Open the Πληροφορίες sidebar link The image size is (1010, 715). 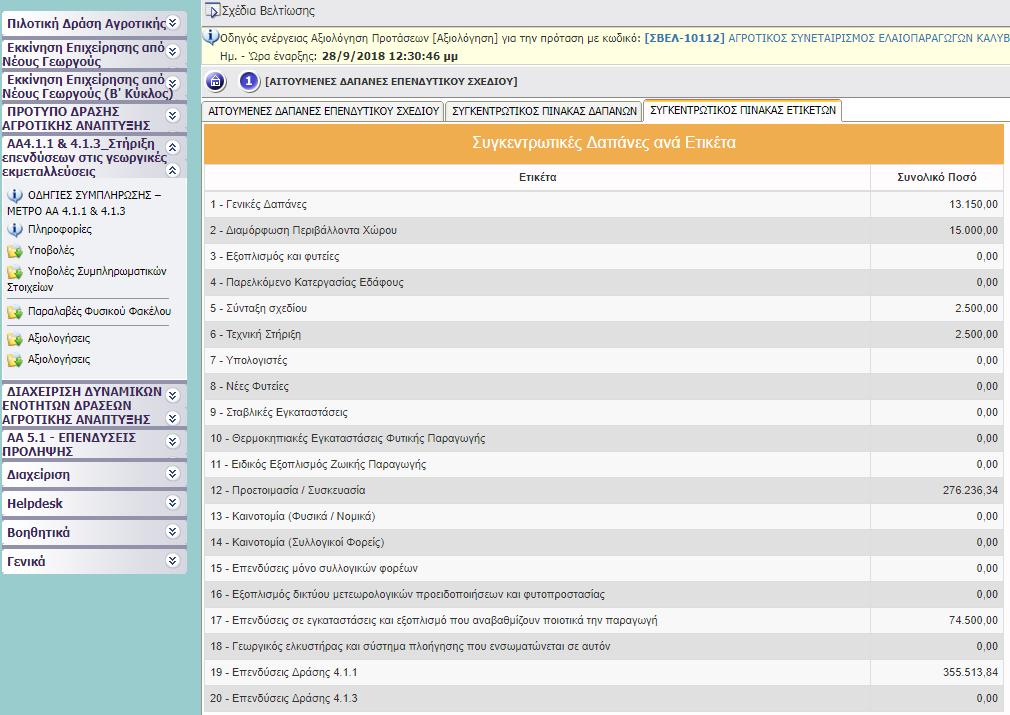coord(59,229)
